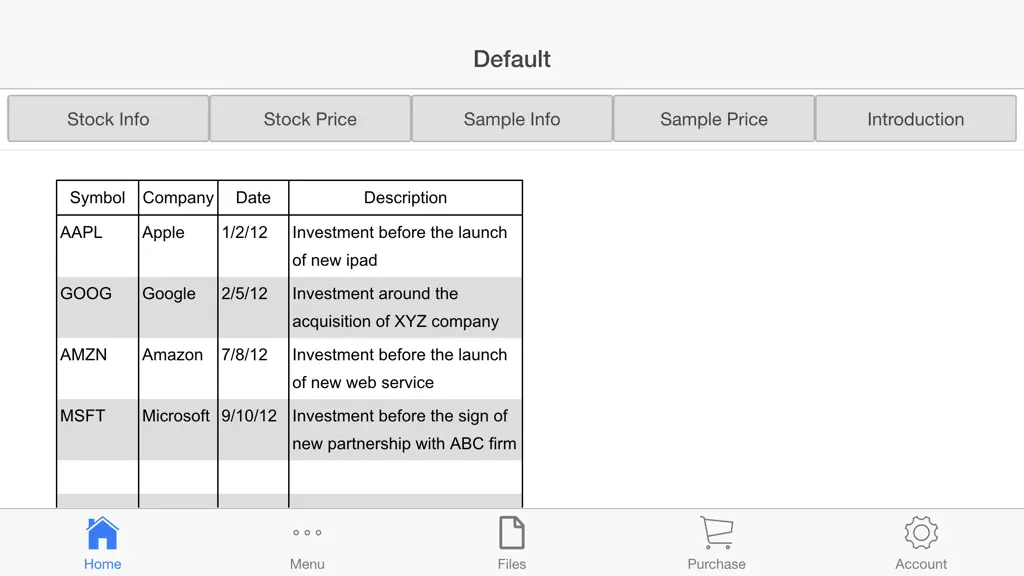This screenshot has width=1024, height=576.
Task: Switch to the Stock Price tab
Action: (x=310, y=119)
